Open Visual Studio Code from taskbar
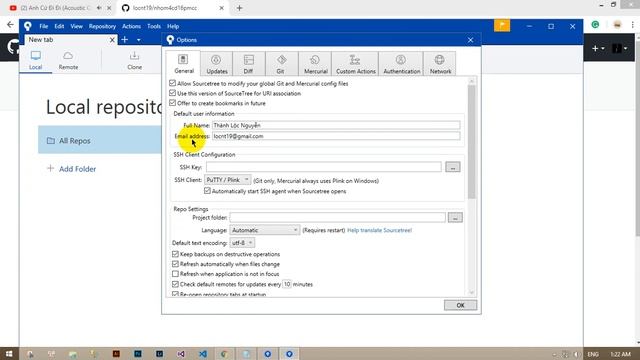640x360 pixels. (x=202, y=354)
